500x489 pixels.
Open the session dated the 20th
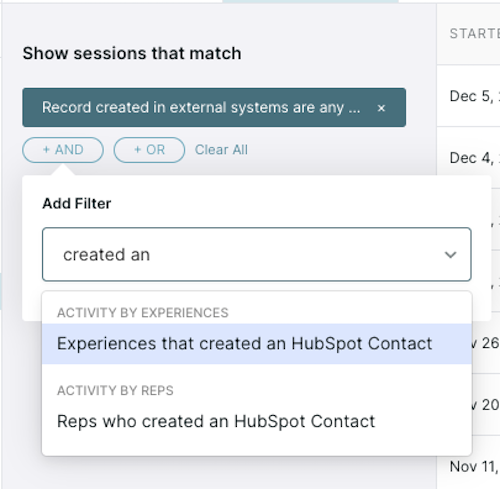click(486, 405)
